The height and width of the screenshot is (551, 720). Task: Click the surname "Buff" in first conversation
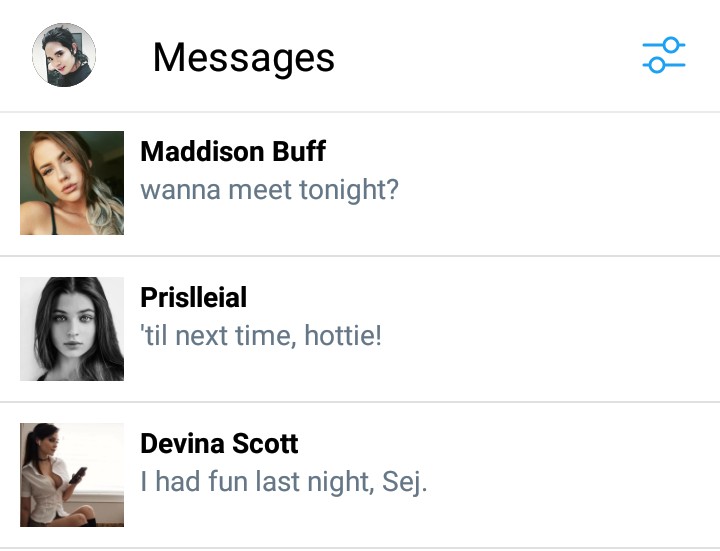point(300,151)
